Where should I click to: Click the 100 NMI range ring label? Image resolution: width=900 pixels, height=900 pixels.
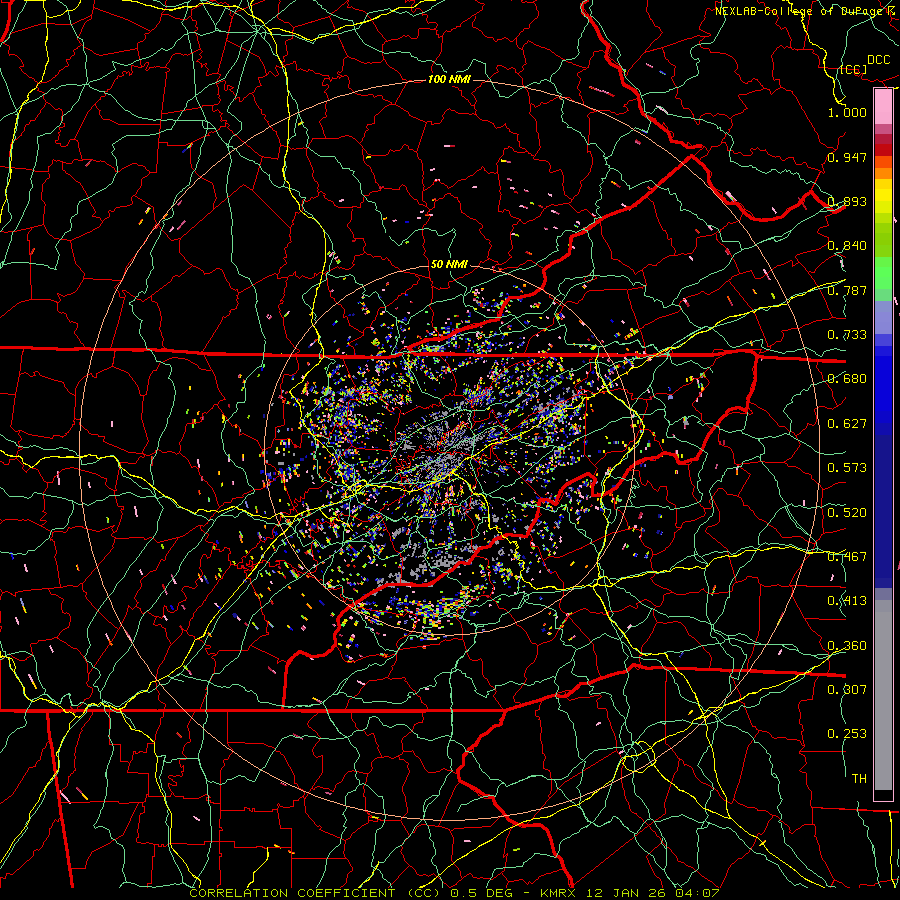[449, 79]
